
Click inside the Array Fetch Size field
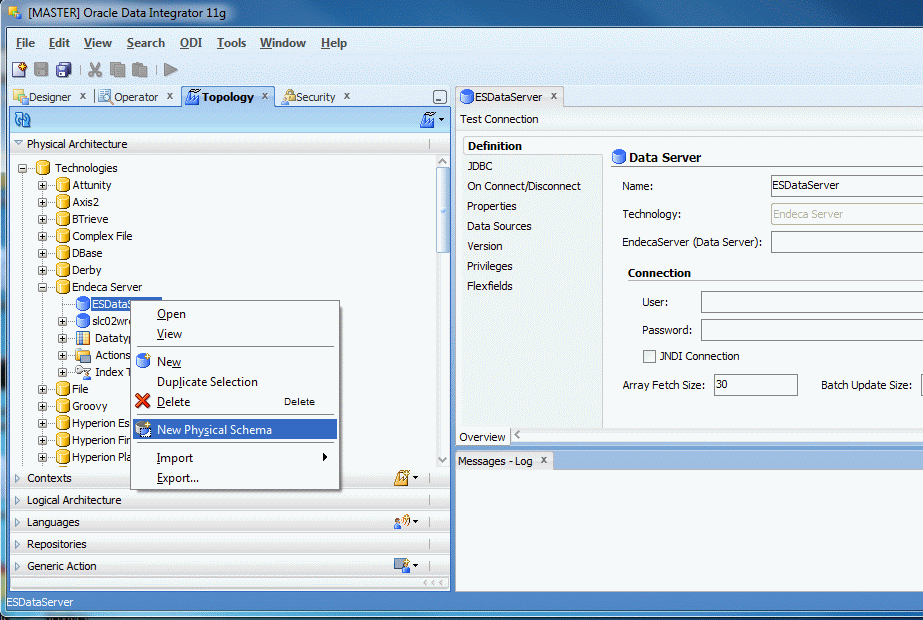click(755, 384)
